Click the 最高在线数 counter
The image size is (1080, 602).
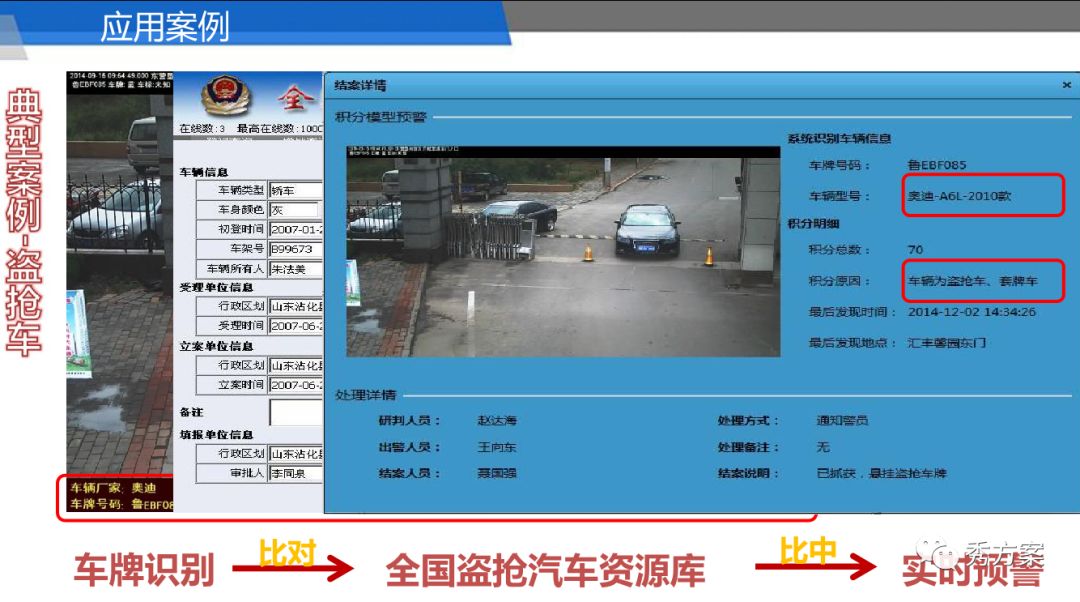[x=280, y=129]
